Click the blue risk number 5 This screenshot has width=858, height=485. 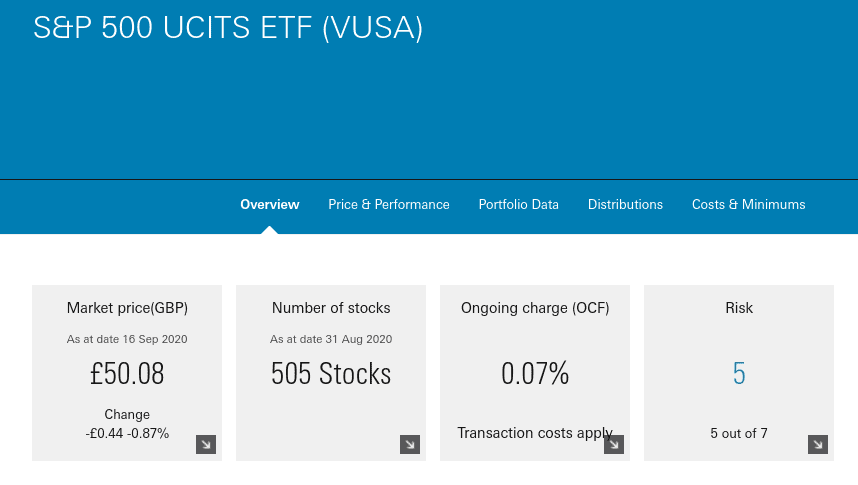pyautogui.click(x=739, y=374)
